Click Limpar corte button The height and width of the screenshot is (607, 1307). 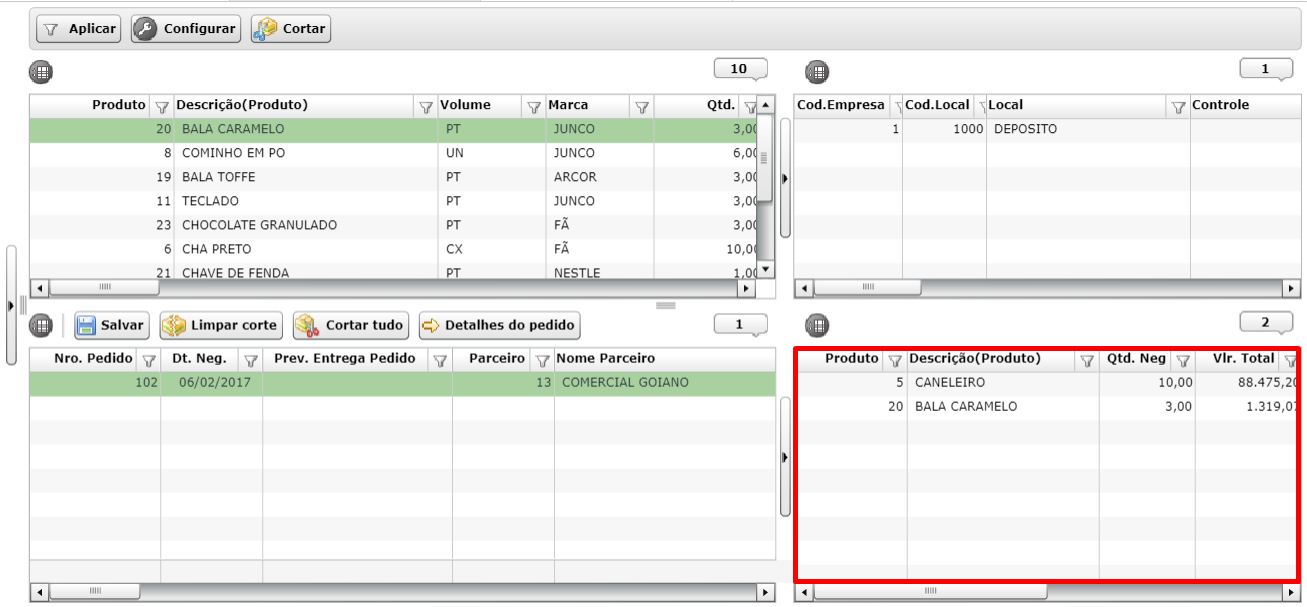pyautogui.click(x=222, y=325)
